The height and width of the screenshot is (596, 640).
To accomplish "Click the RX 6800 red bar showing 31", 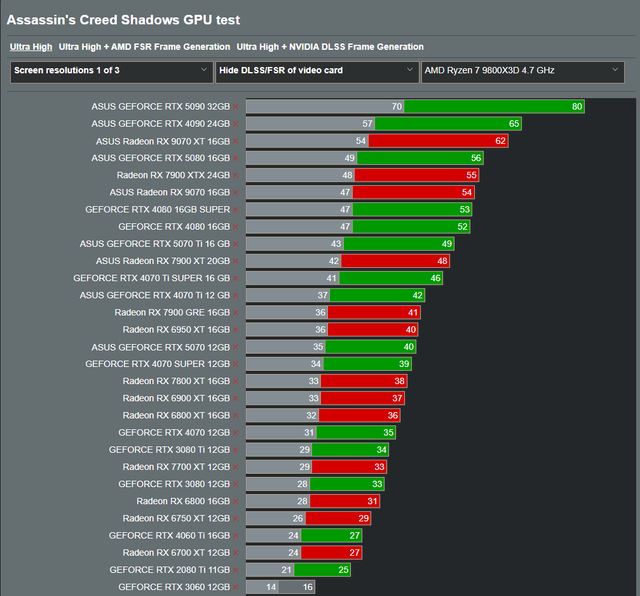I will pos(345,501).
